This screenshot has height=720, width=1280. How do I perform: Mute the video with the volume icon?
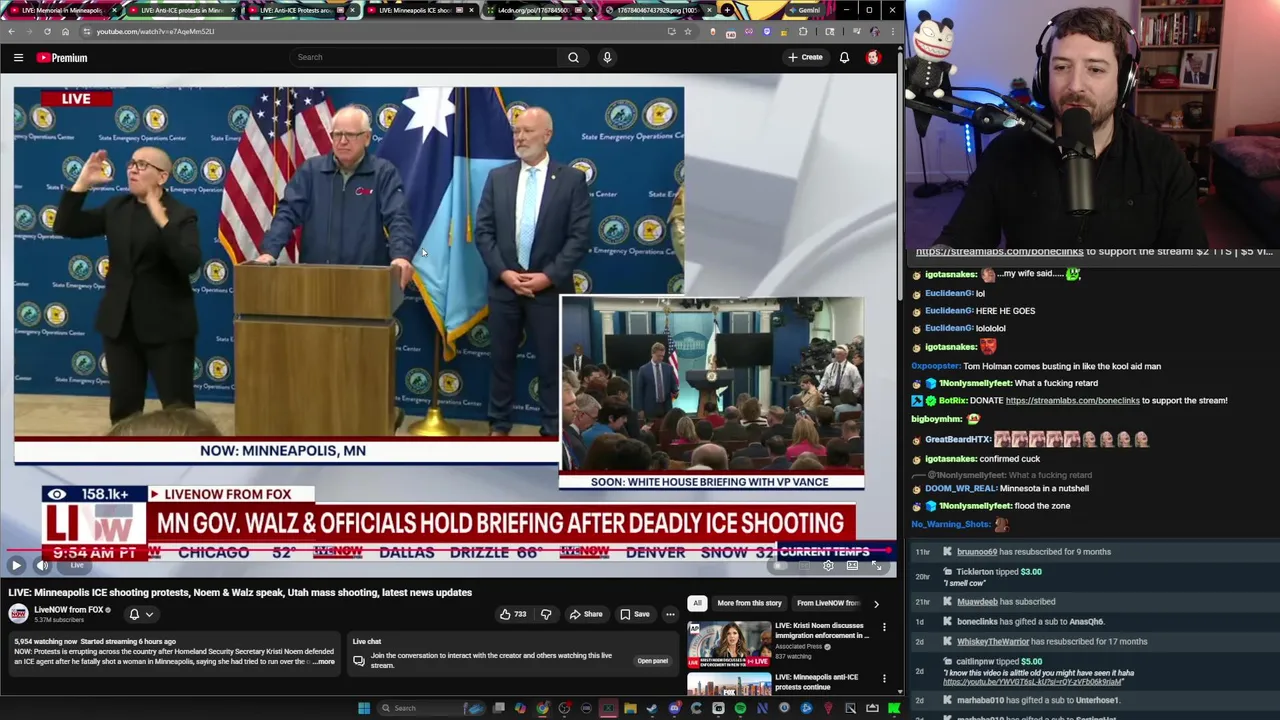coord(42,565)
